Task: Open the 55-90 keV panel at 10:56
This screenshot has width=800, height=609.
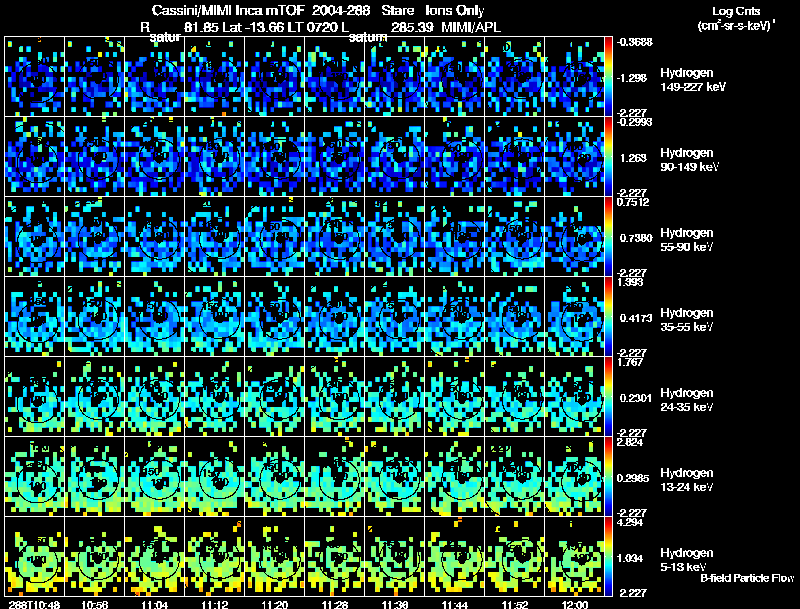Action: pos(94,237)
